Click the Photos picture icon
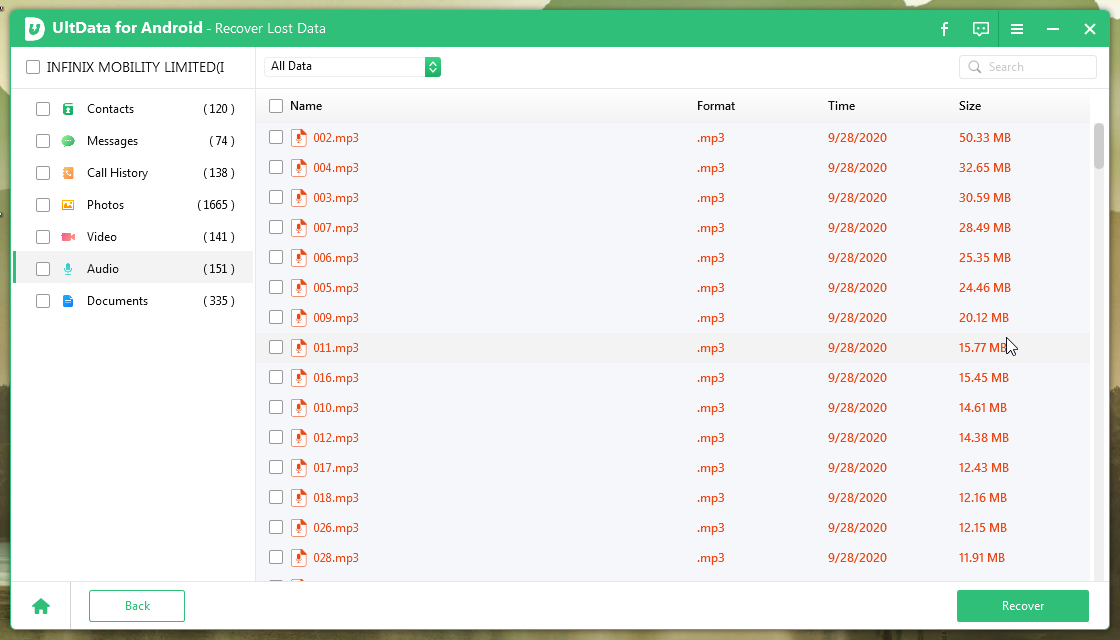 pyautogui.click(x=68, y=205)
